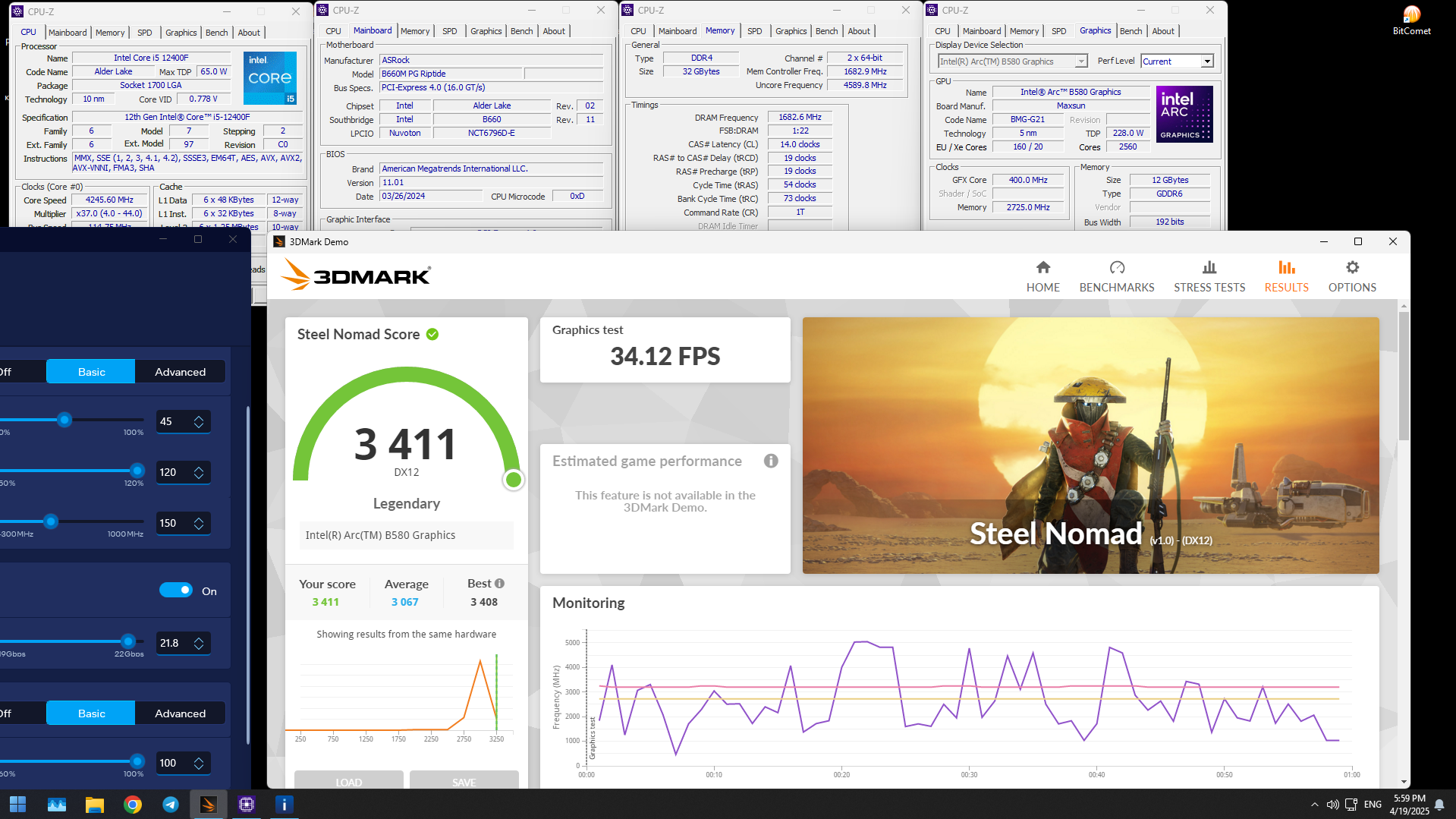
Task: Adjust the stepper arrows for value 120
Action: pos(199,472)
